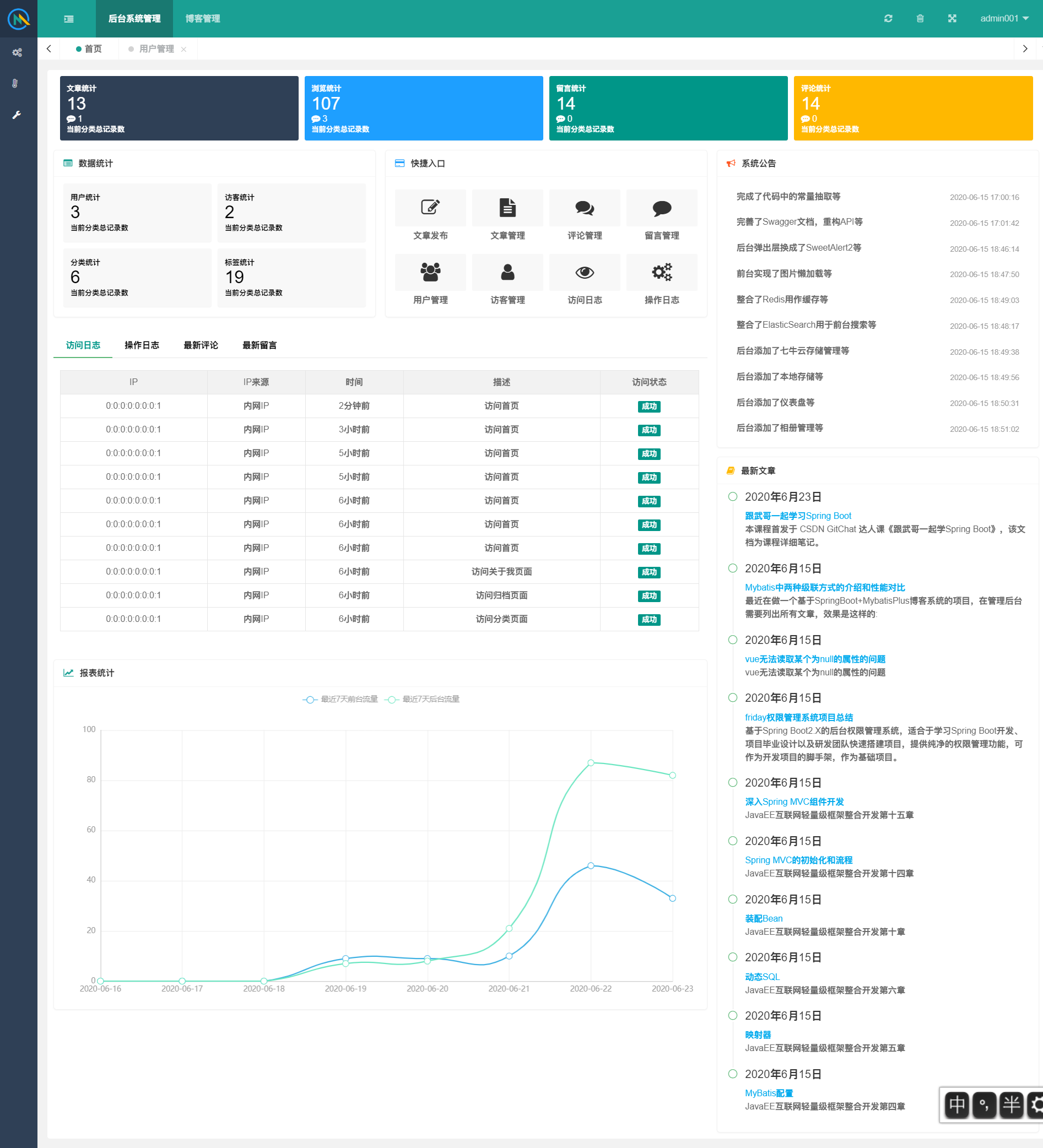Click the trash clear-cache icon
1043x1148 pixels.
tap(920, 19)
